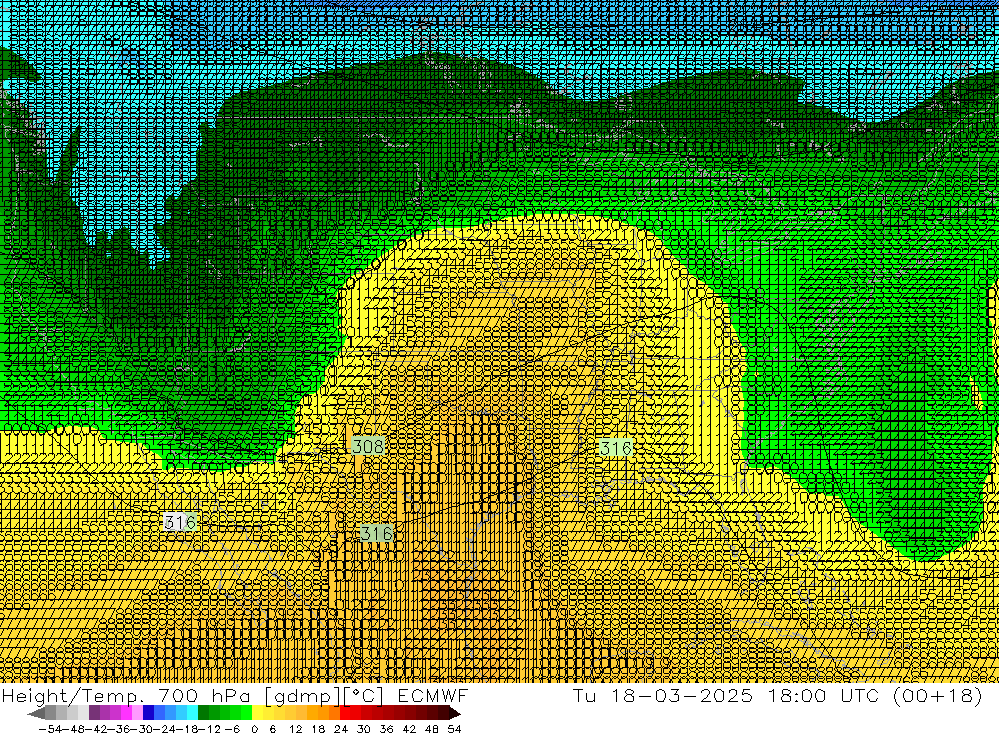Click the Height/Temp. 700 hPa title text
Viewport: 1000px width, 733px height.
point(126,695)
